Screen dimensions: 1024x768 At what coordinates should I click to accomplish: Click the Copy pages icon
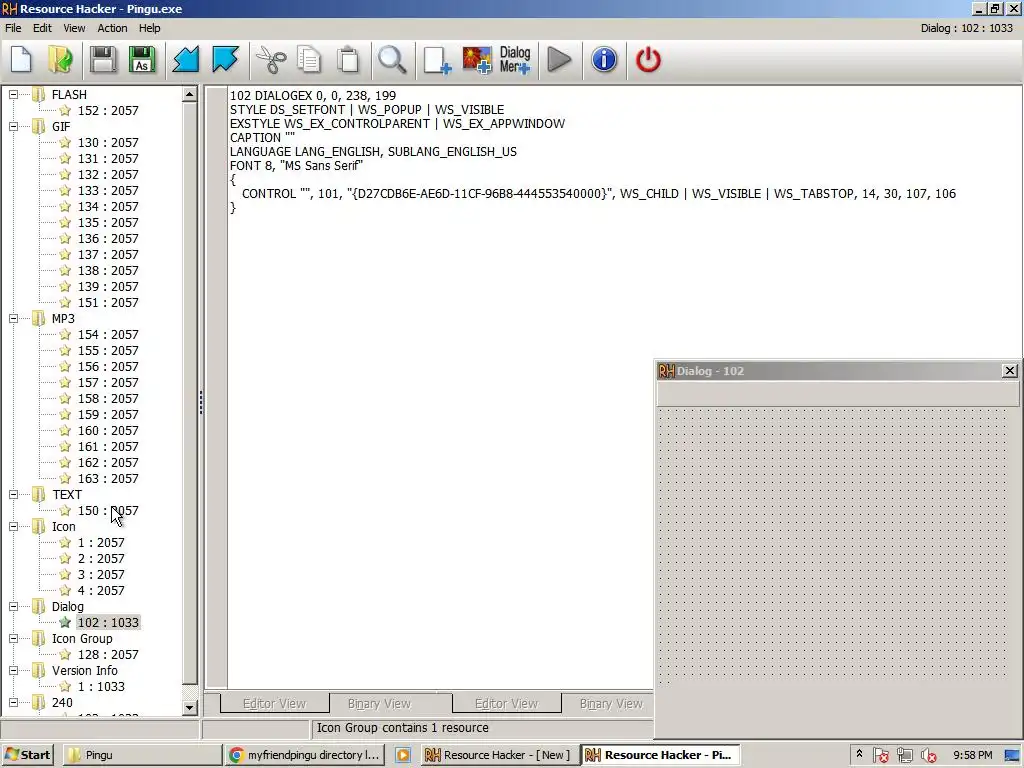(x=309, y=59)
